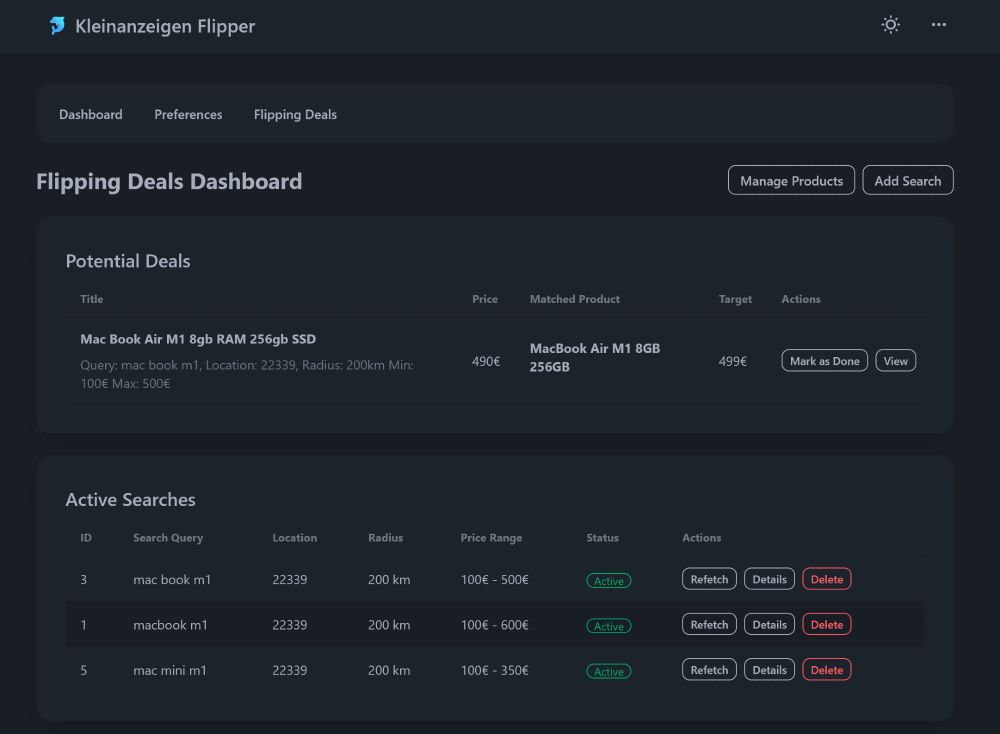The image size is (1000, 734).
Task: Click ID 3 in searches table
Action: pyautogui.click(x=83, y=580)
